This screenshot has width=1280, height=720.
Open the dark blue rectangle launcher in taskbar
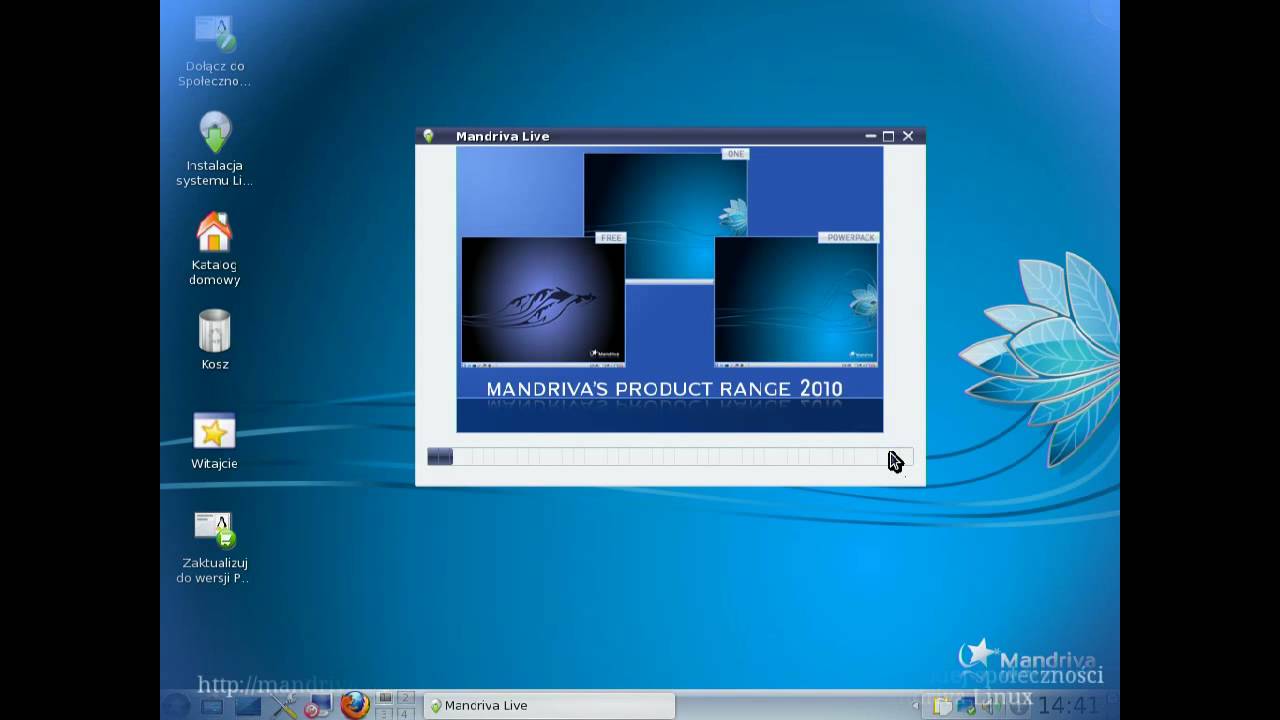pyautogui.click(x=248, y=706)
